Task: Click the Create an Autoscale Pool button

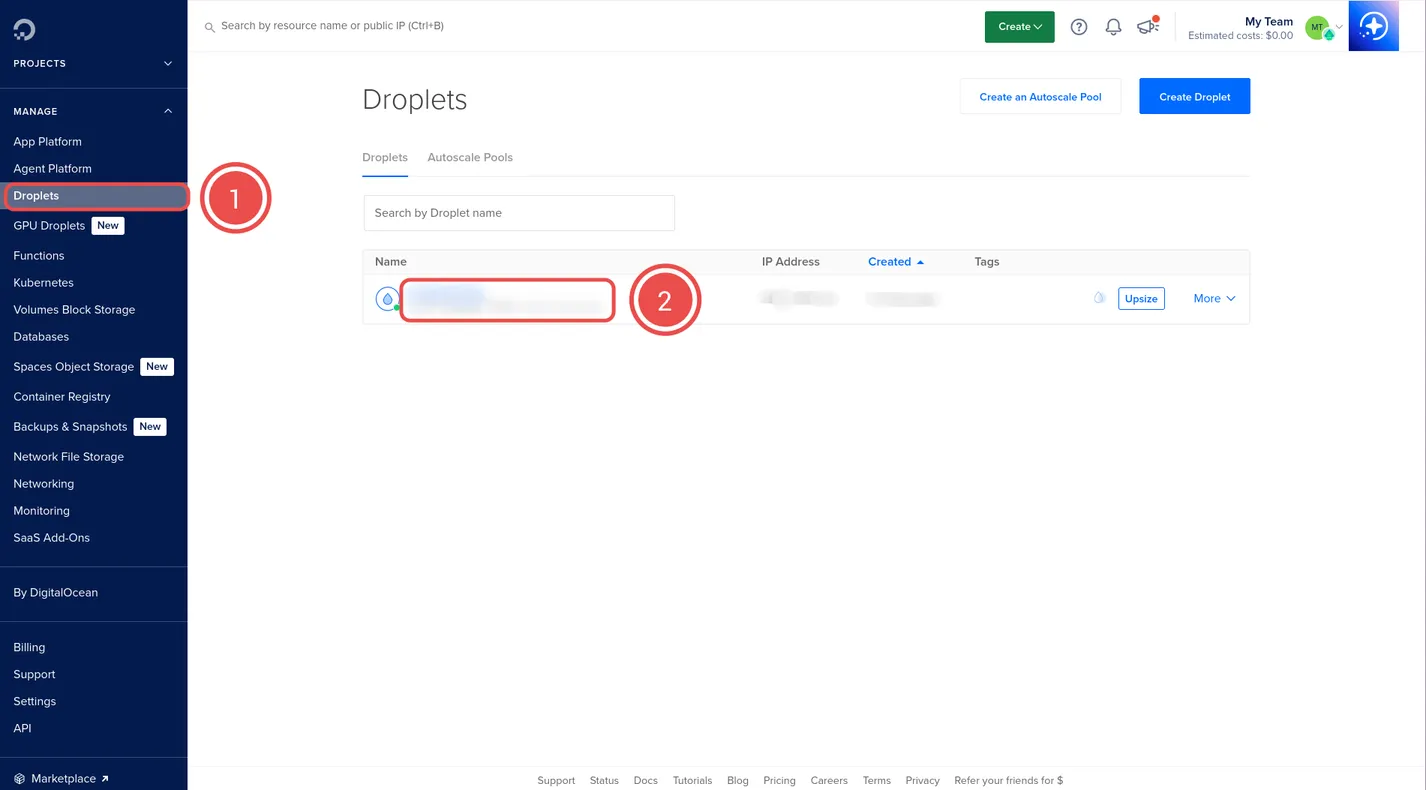Action: (x=1040, y=97)
